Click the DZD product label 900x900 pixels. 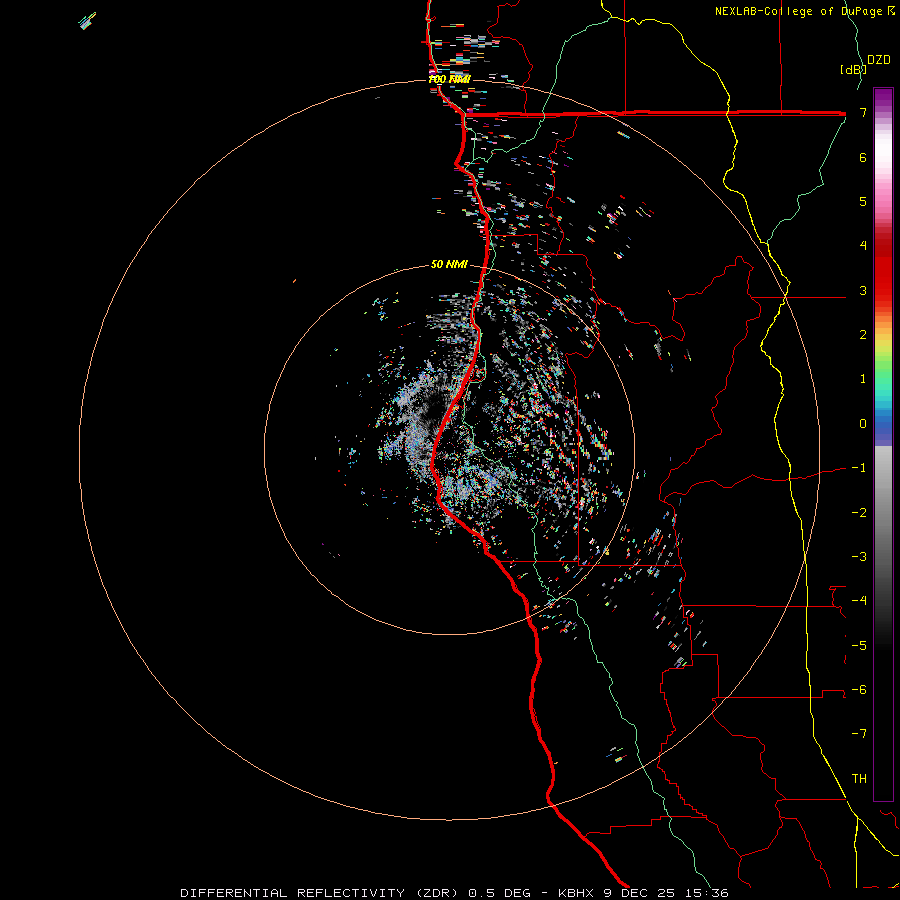(x=879, y=60)
